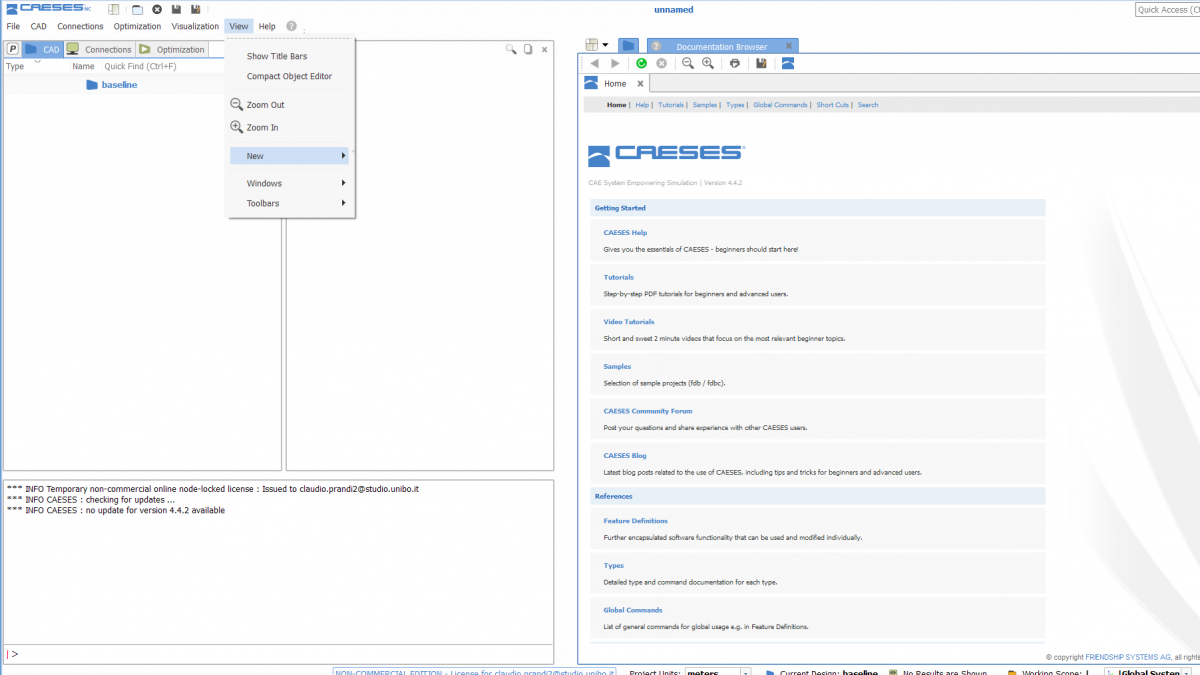1200x675 pixels.
Task: Click the Quick Access search field
Action: click(x=1167, y=9)
